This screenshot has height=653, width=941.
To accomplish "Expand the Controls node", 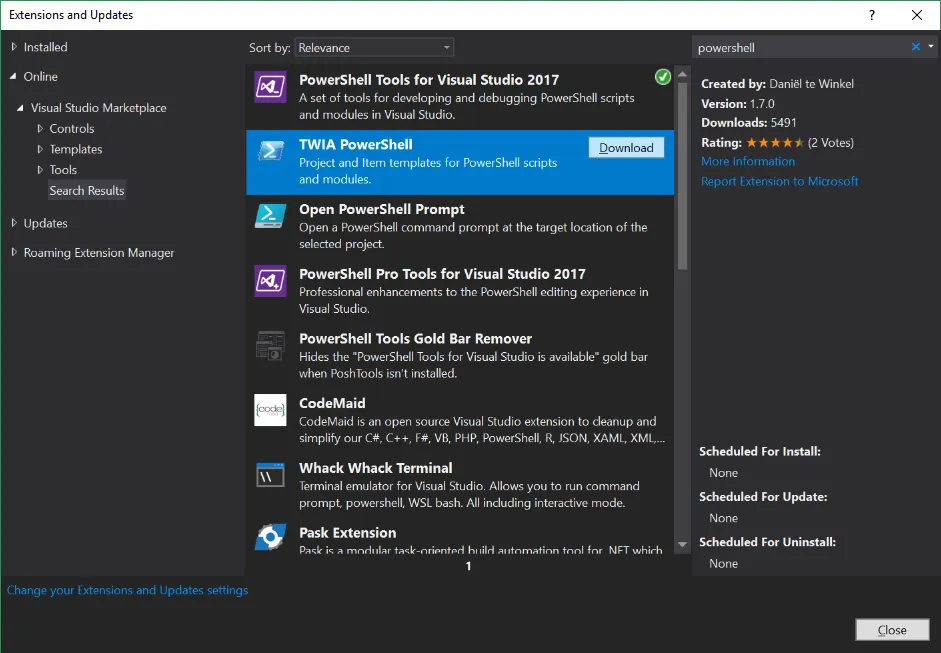I will point(40,128).
